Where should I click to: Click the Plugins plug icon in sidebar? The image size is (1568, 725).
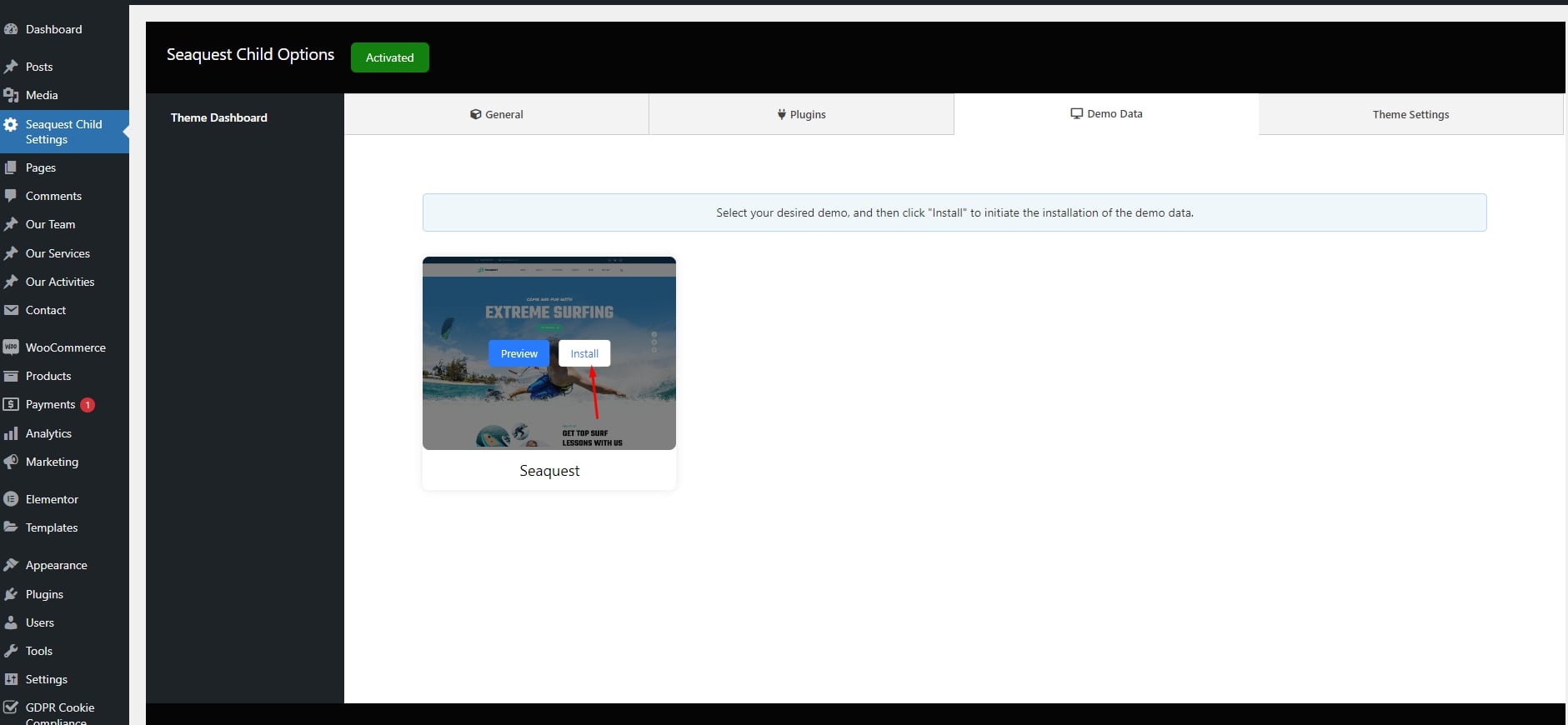pyautogui.click(x=11, y=594)
